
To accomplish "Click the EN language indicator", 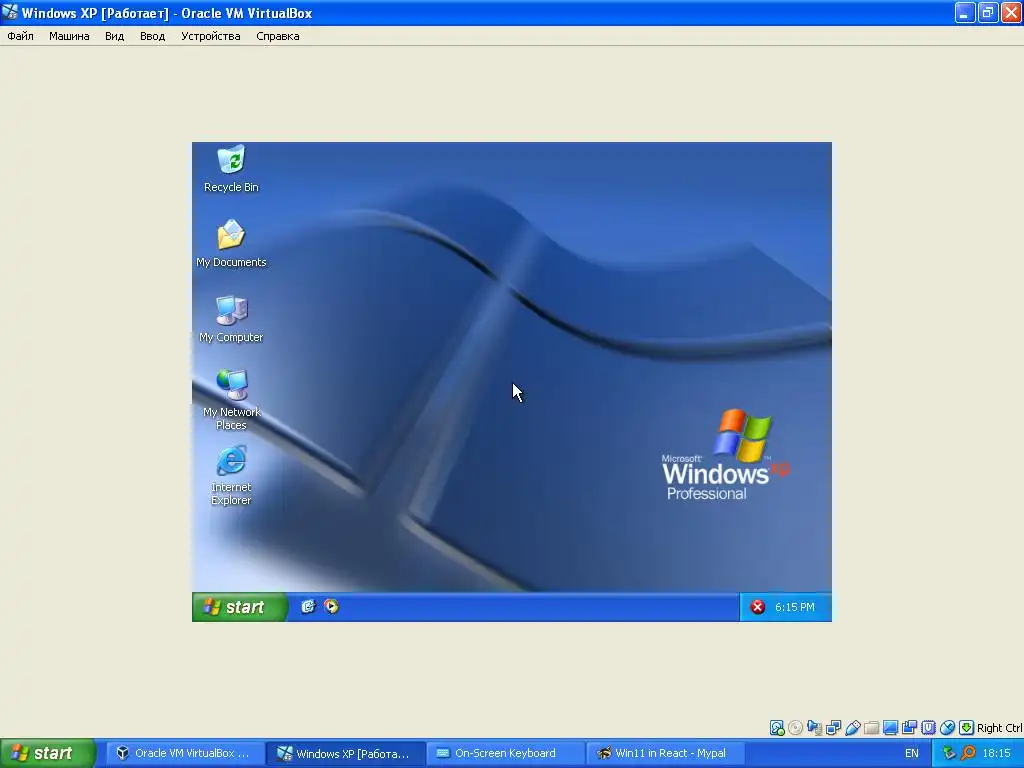I will pos(912,753).
